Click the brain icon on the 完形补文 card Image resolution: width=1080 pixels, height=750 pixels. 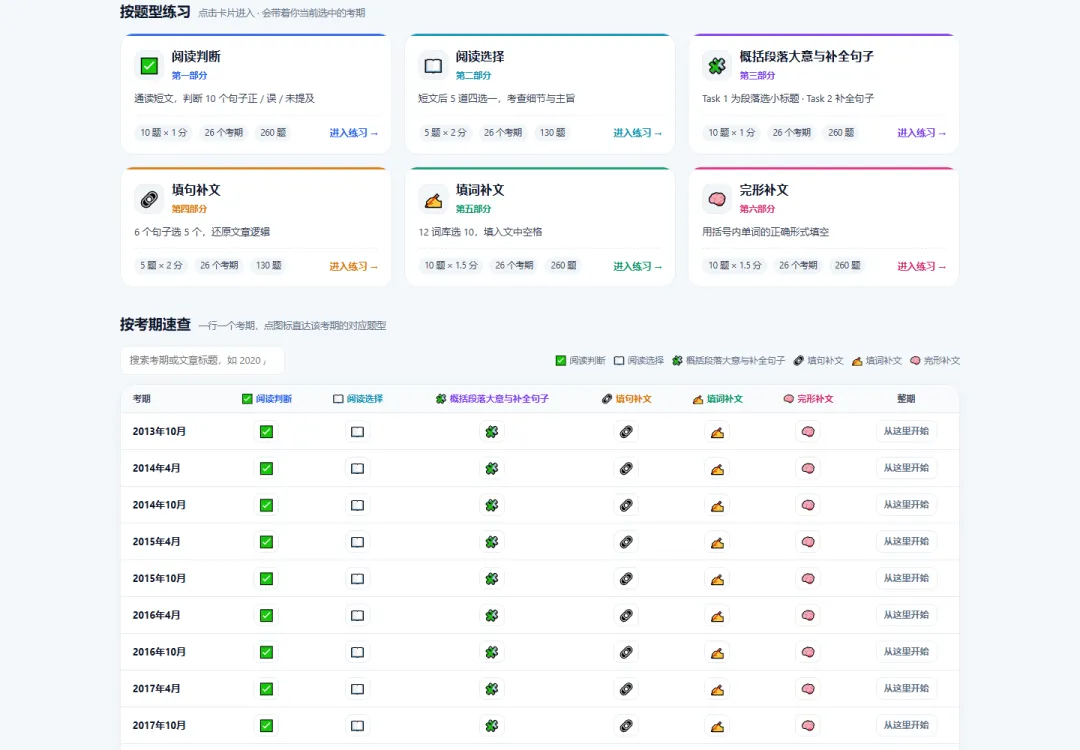pos(717,199)
